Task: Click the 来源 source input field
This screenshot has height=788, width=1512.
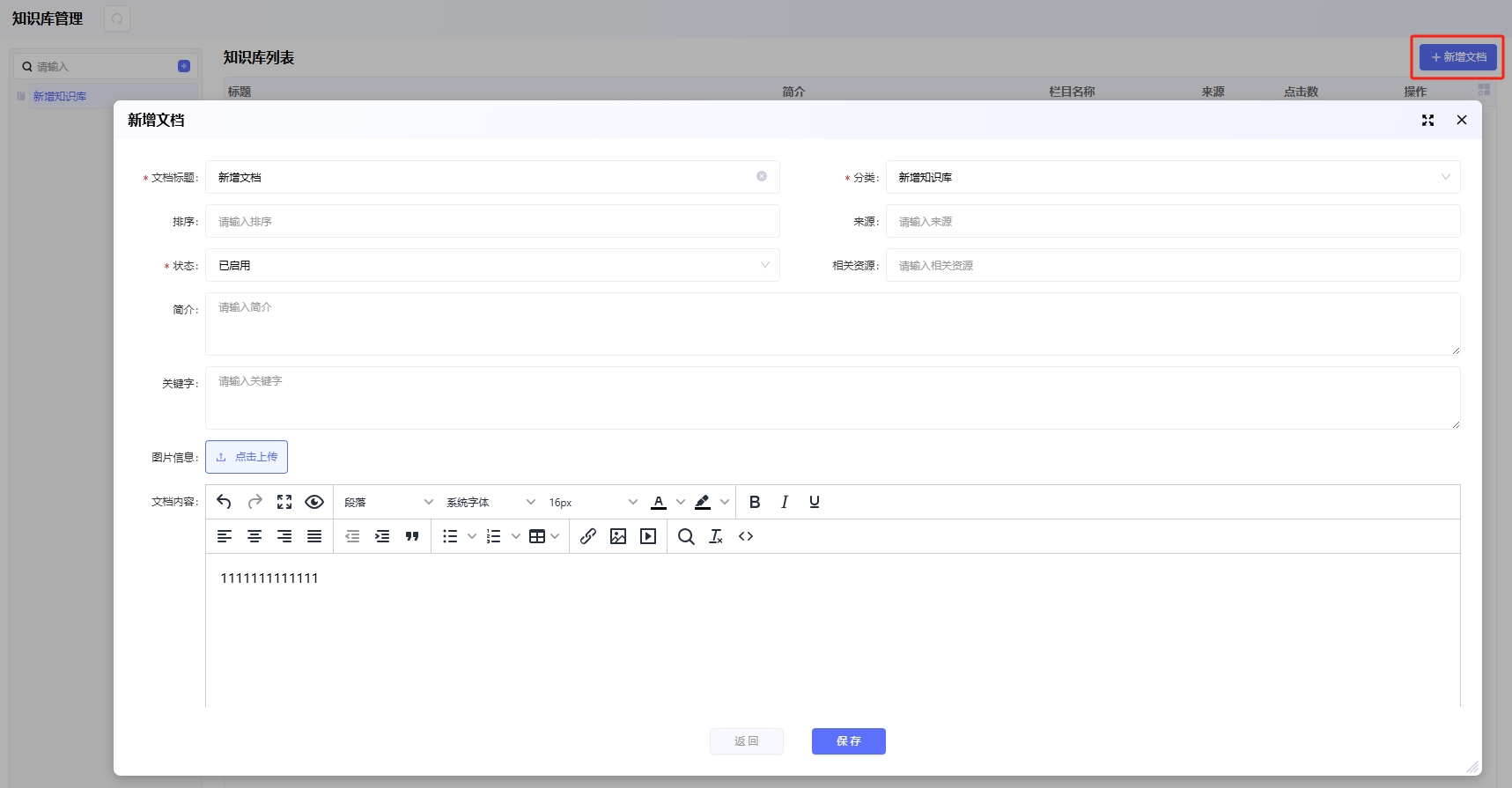Action: [x=1172, y=221]
